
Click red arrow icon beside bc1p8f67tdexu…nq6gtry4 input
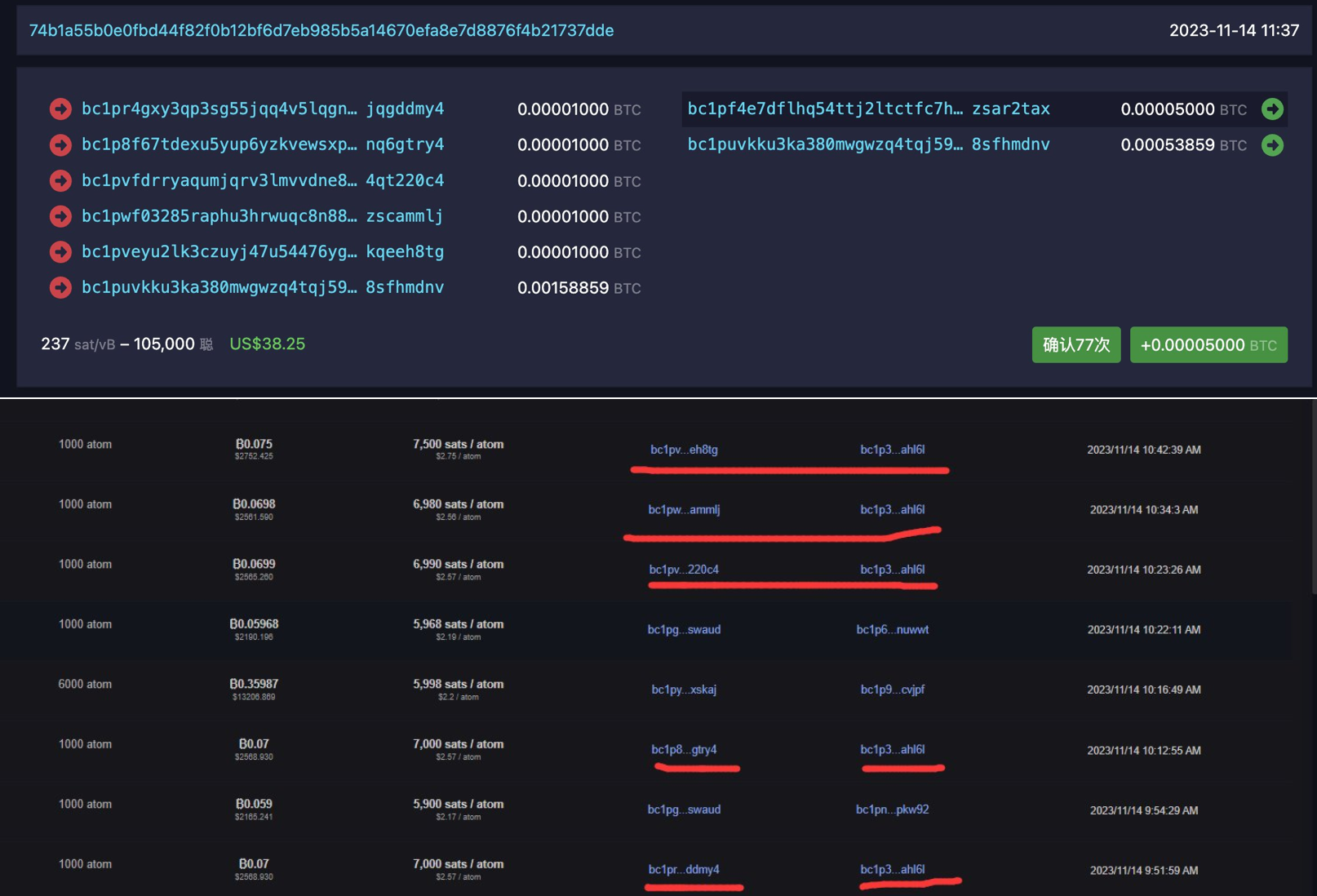(60, 145)
